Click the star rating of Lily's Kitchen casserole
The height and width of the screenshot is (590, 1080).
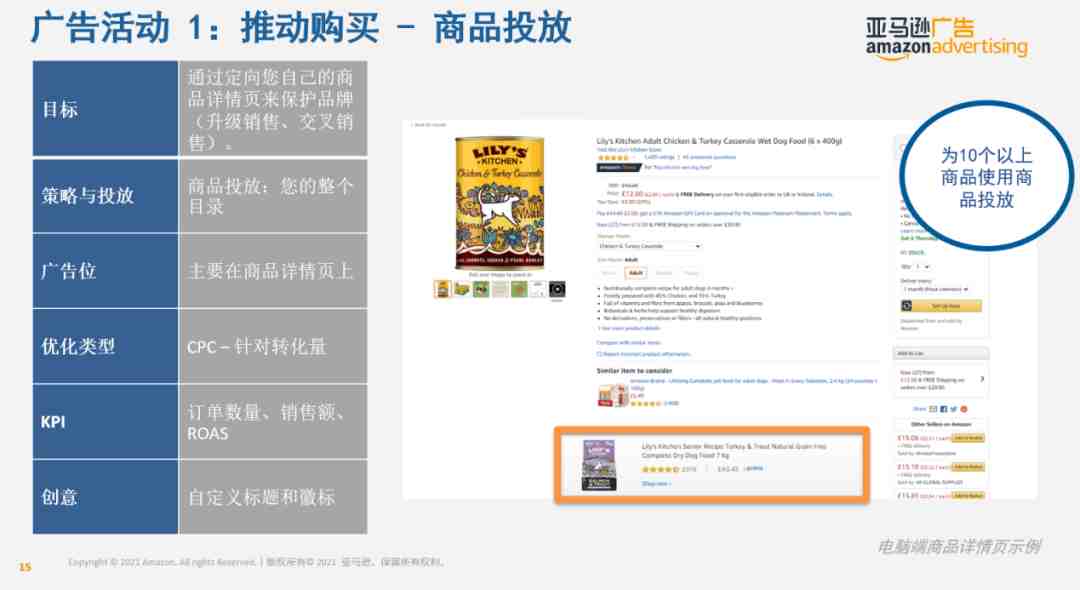point(612,158)
